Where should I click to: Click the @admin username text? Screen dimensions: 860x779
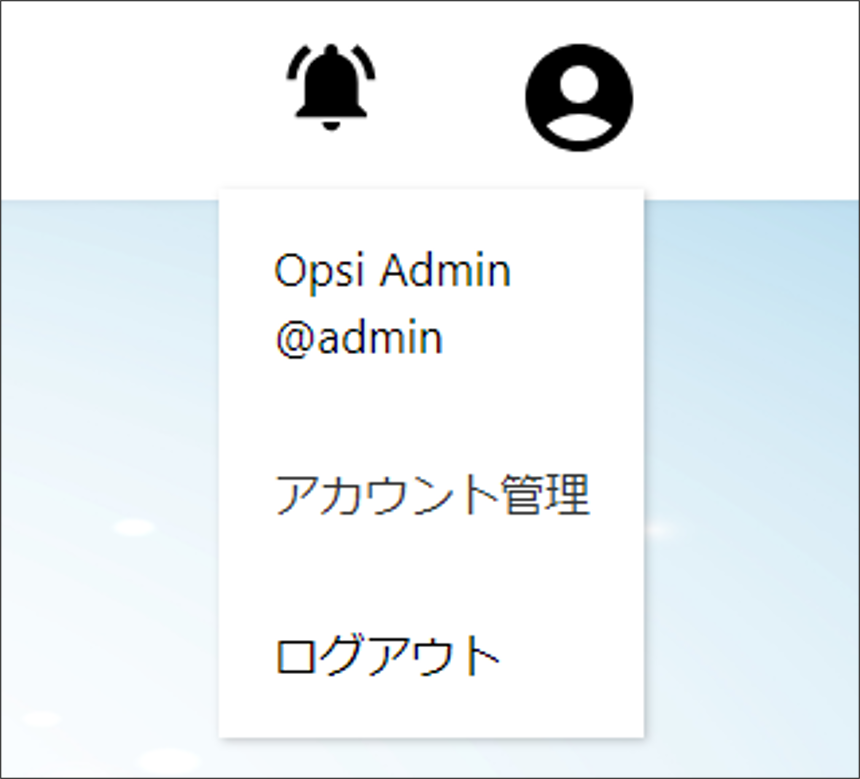[359, 338]
